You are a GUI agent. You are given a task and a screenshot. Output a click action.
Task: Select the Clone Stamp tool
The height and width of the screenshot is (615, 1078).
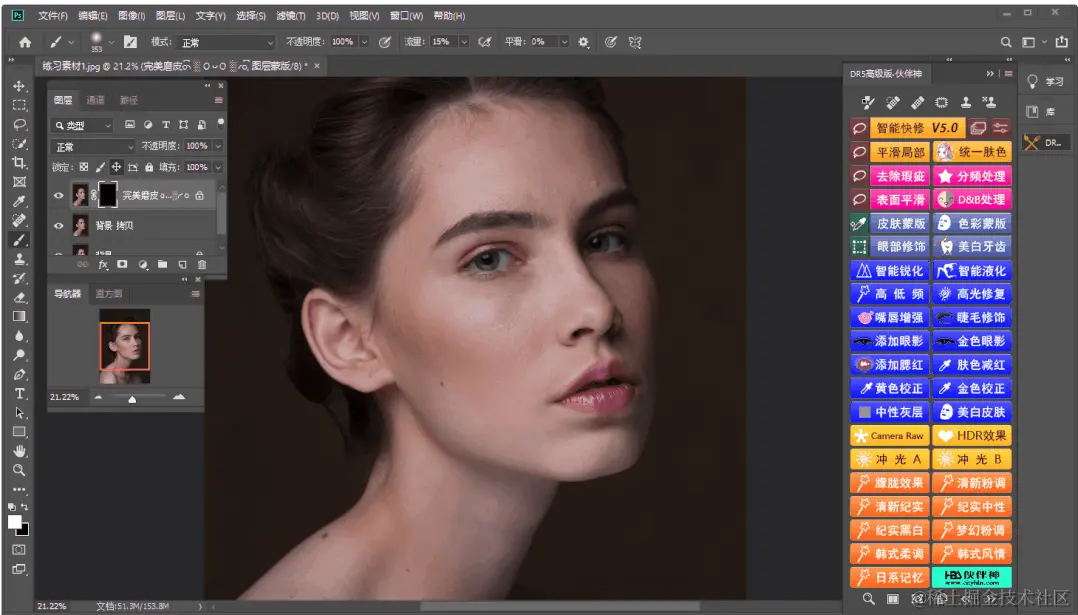19,259
